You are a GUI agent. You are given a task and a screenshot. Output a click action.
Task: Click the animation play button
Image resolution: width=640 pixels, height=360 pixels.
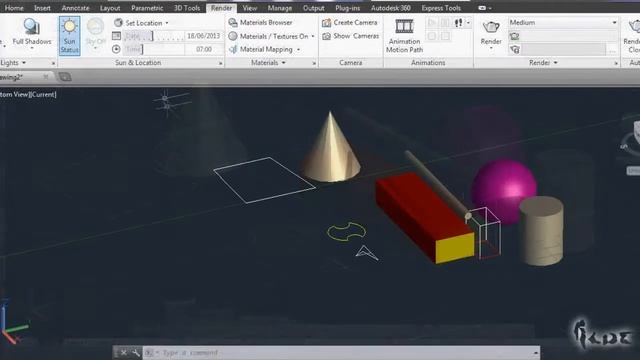pyautogui.click(x=432, y=23)
